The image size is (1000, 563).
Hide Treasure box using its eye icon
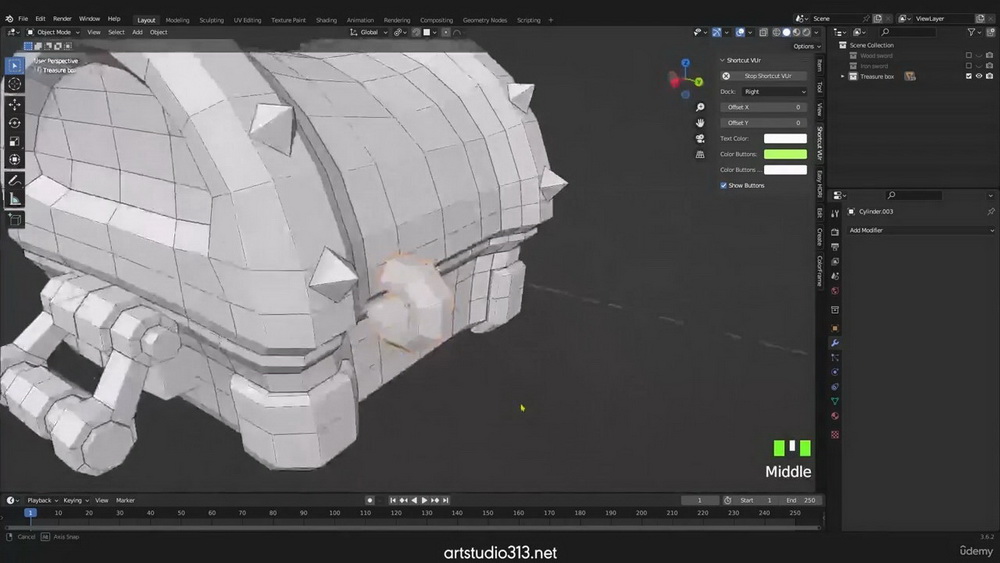point(979,77)
